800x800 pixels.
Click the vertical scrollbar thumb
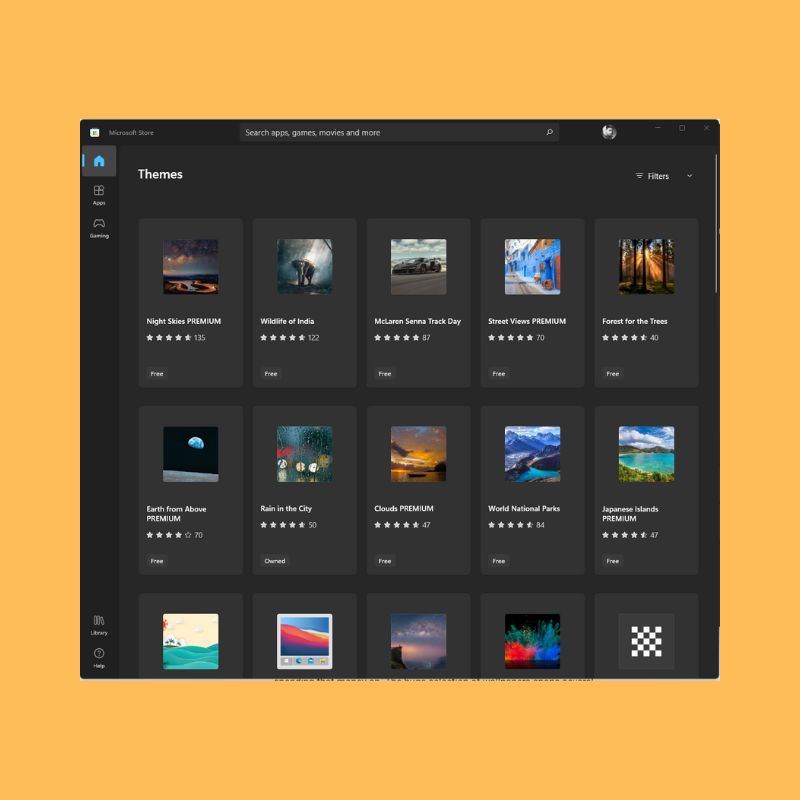tap(716, 223)
